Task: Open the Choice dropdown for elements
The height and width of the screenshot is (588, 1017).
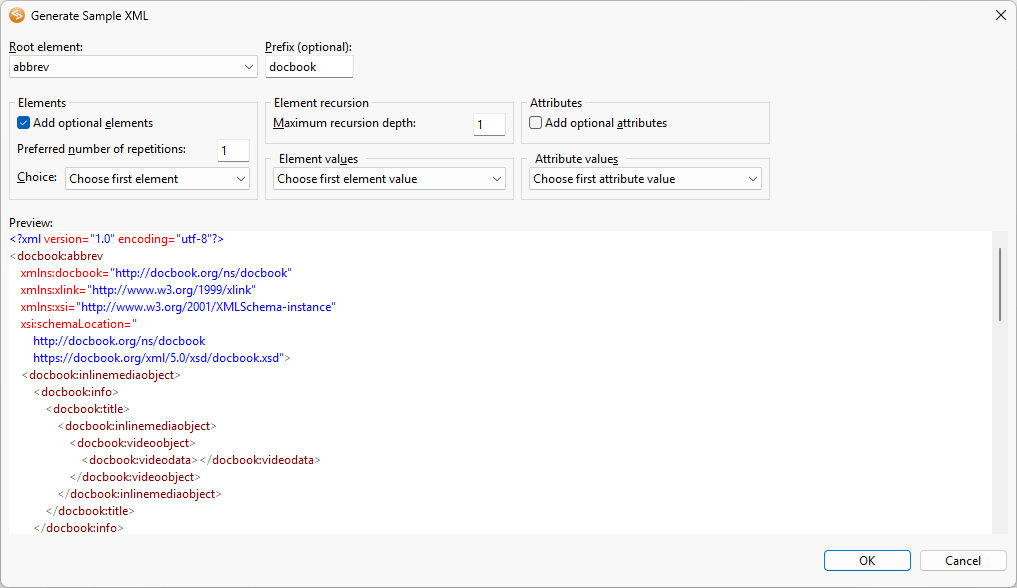Action: 158,179
